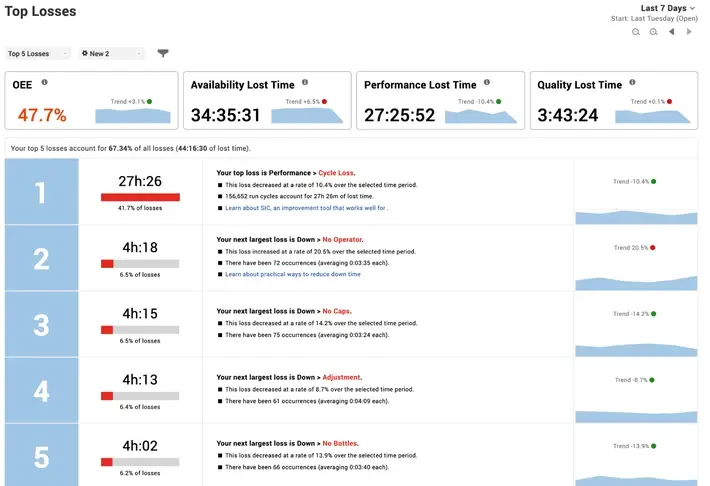Open the New 2 view dropdown
This screenshot has height=486, width=710.
tap(111, 53)
